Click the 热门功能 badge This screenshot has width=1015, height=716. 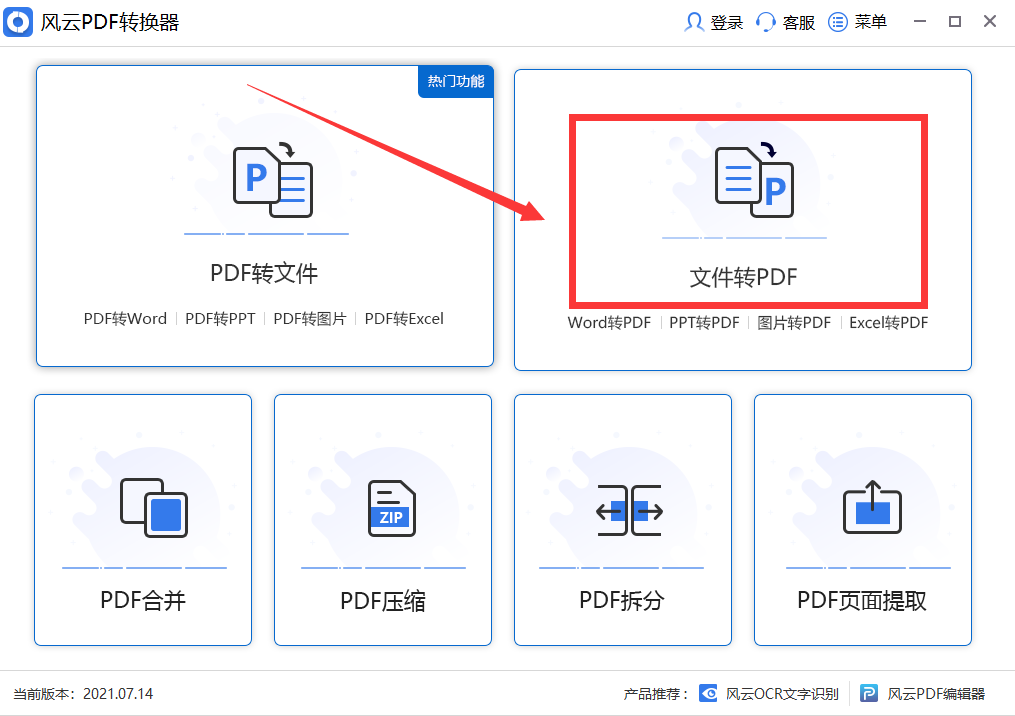[x=456, y=82]
